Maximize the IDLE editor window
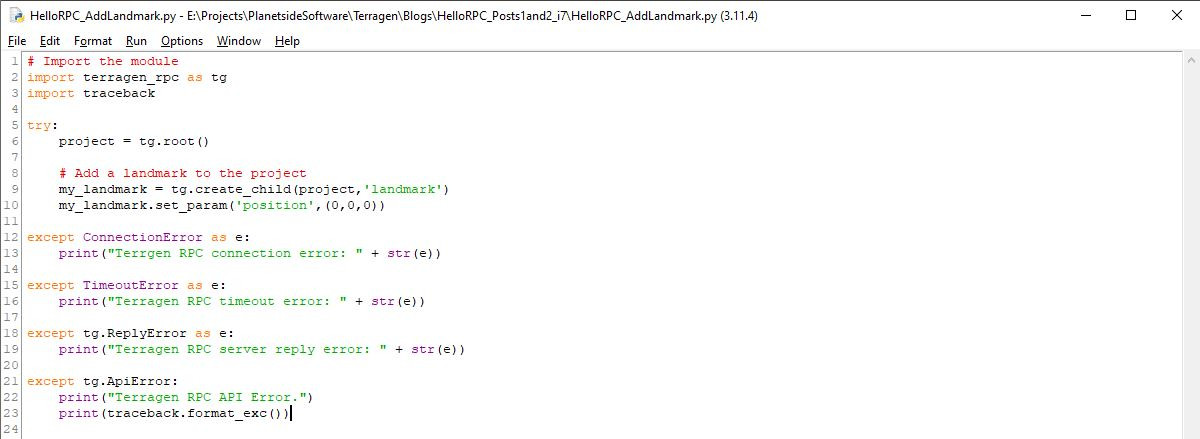 point(1130,15)
